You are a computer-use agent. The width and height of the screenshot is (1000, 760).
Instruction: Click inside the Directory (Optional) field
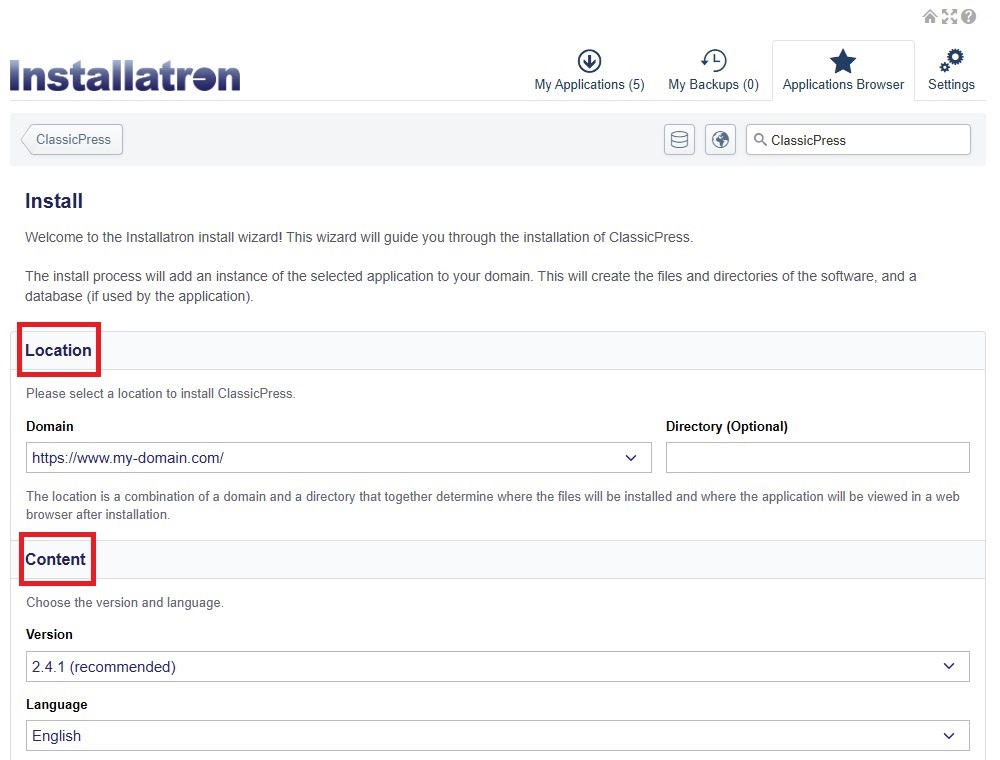[817, 457]
